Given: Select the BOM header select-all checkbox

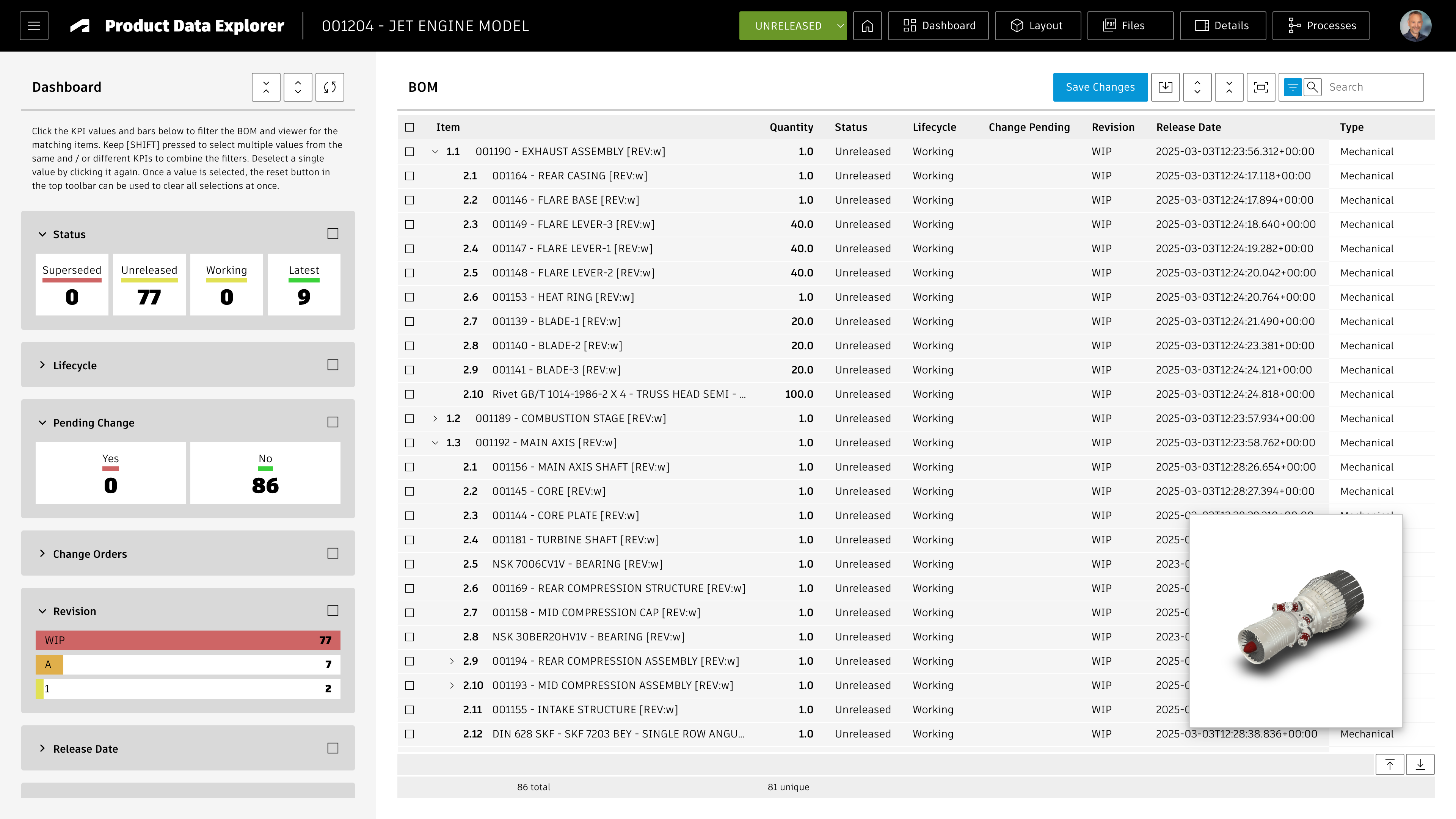Looking at the screenshot, I should click(410, 127).
